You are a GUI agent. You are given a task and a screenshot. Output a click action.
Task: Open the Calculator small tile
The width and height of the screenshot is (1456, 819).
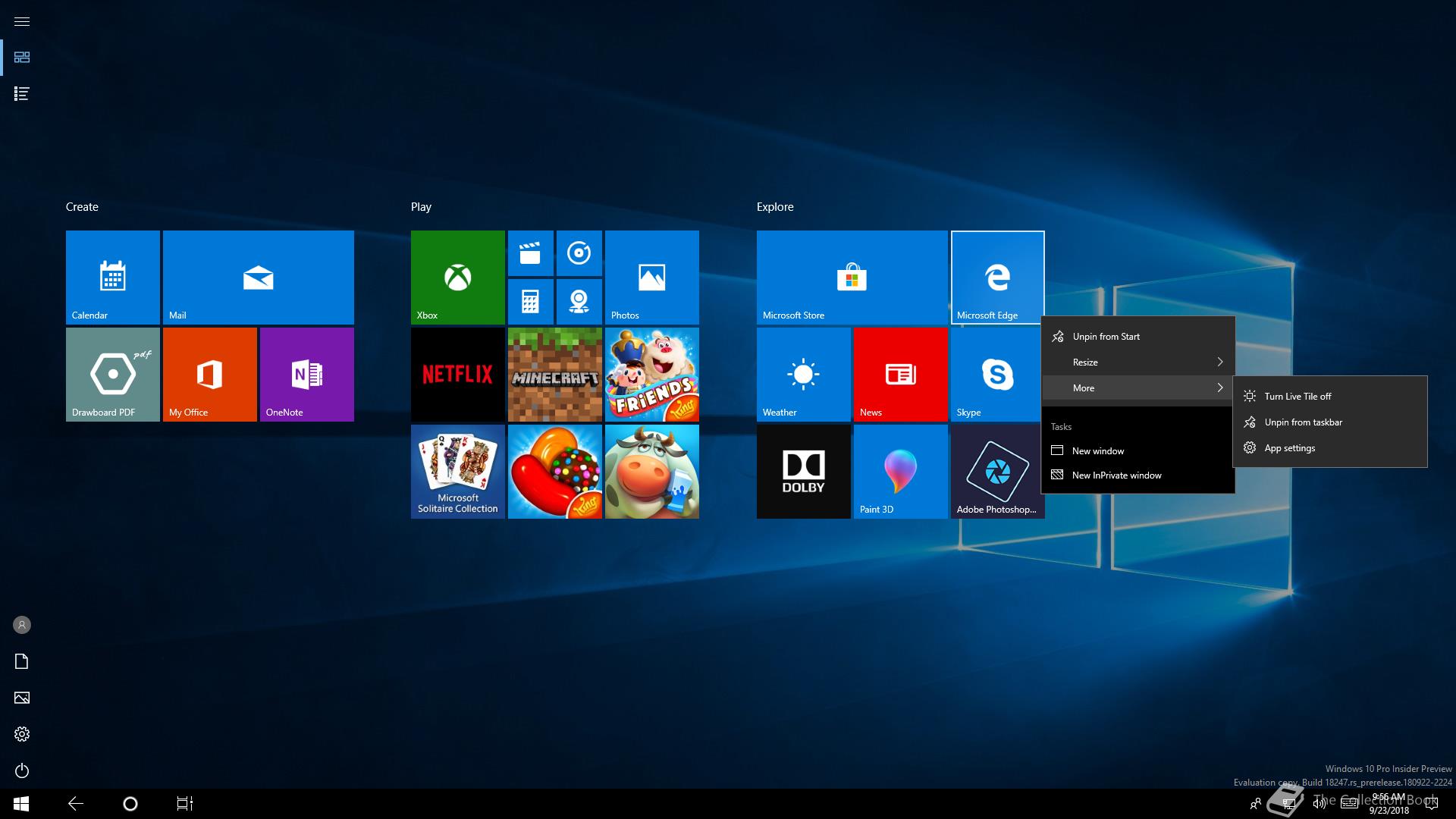(531, 302)
